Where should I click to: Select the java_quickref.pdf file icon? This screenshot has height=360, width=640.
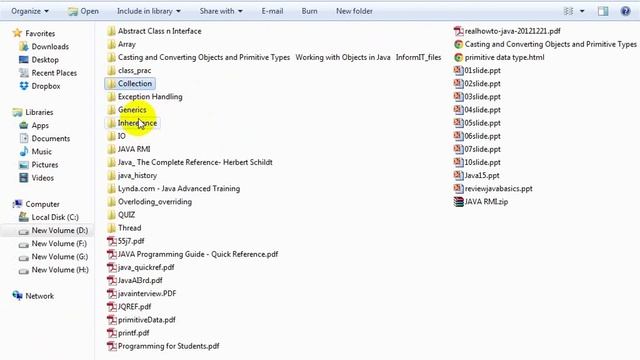coord(111,267)
